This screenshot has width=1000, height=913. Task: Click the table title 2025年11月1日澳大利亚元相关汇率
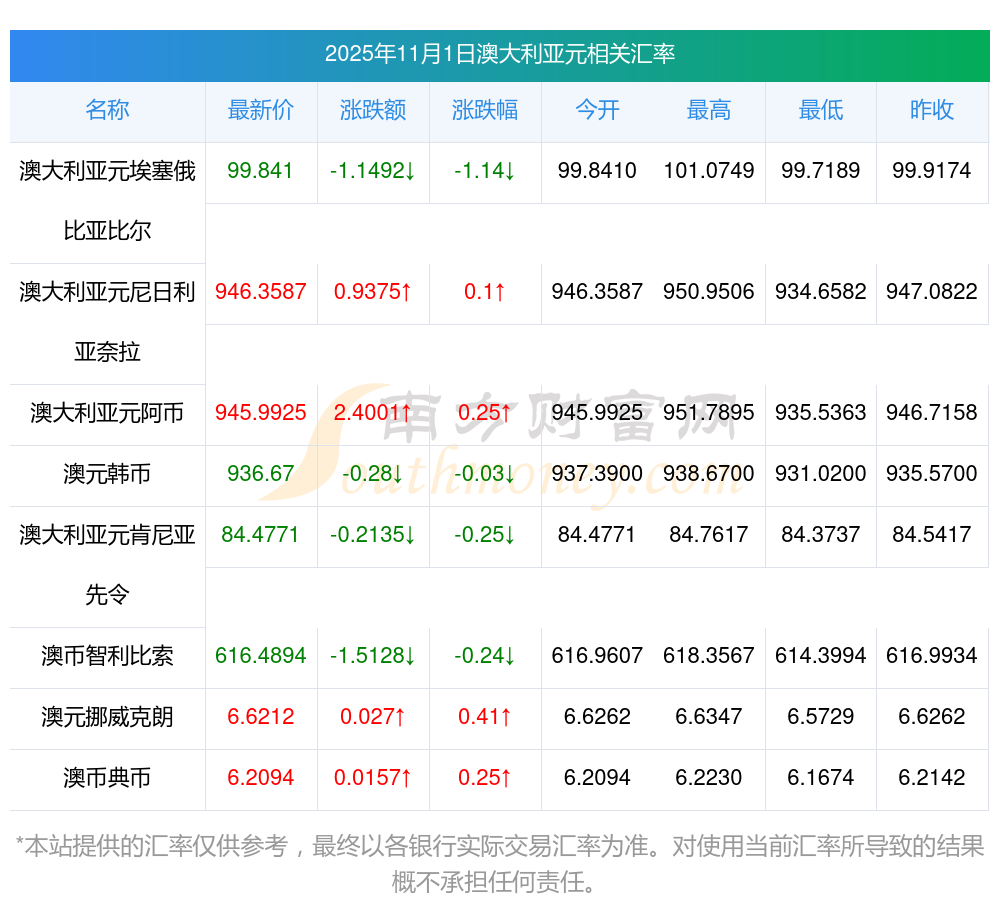point(499,54)
